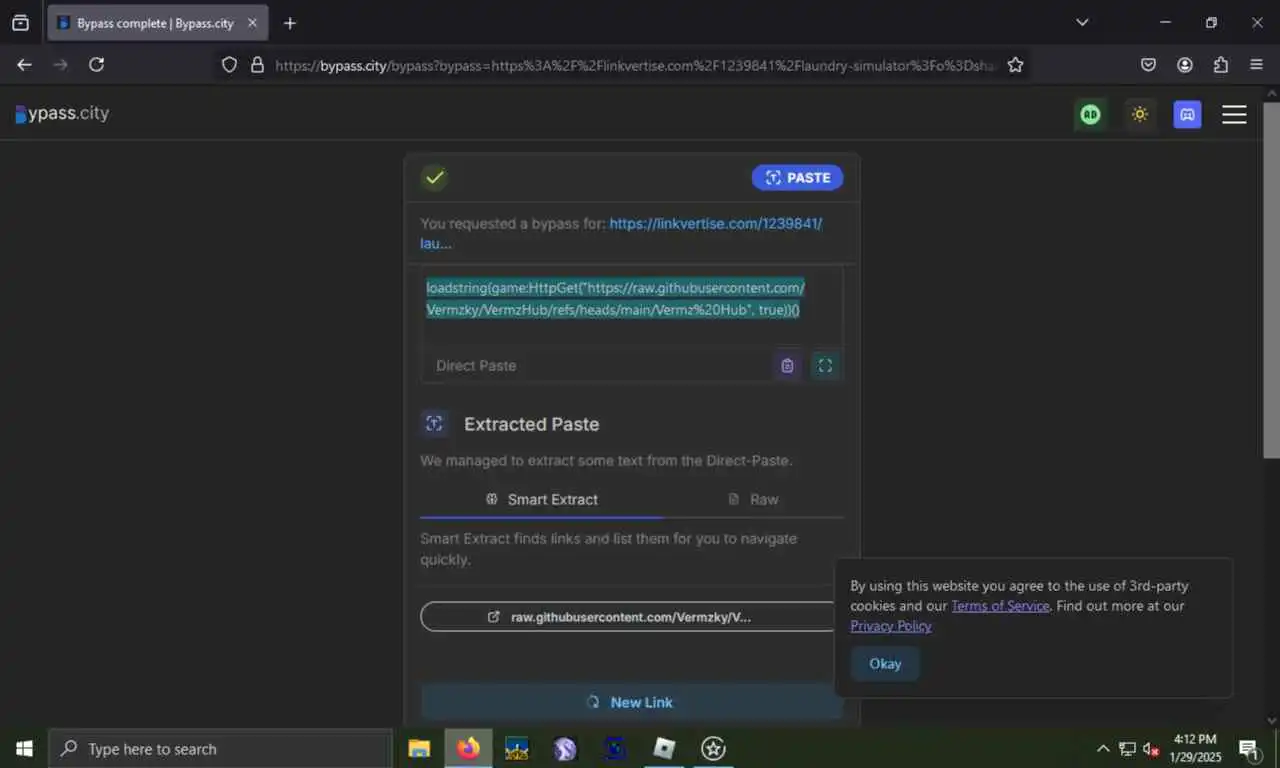Click the site padlock security icon
The image size is (1280, 768).
[257, 64]
